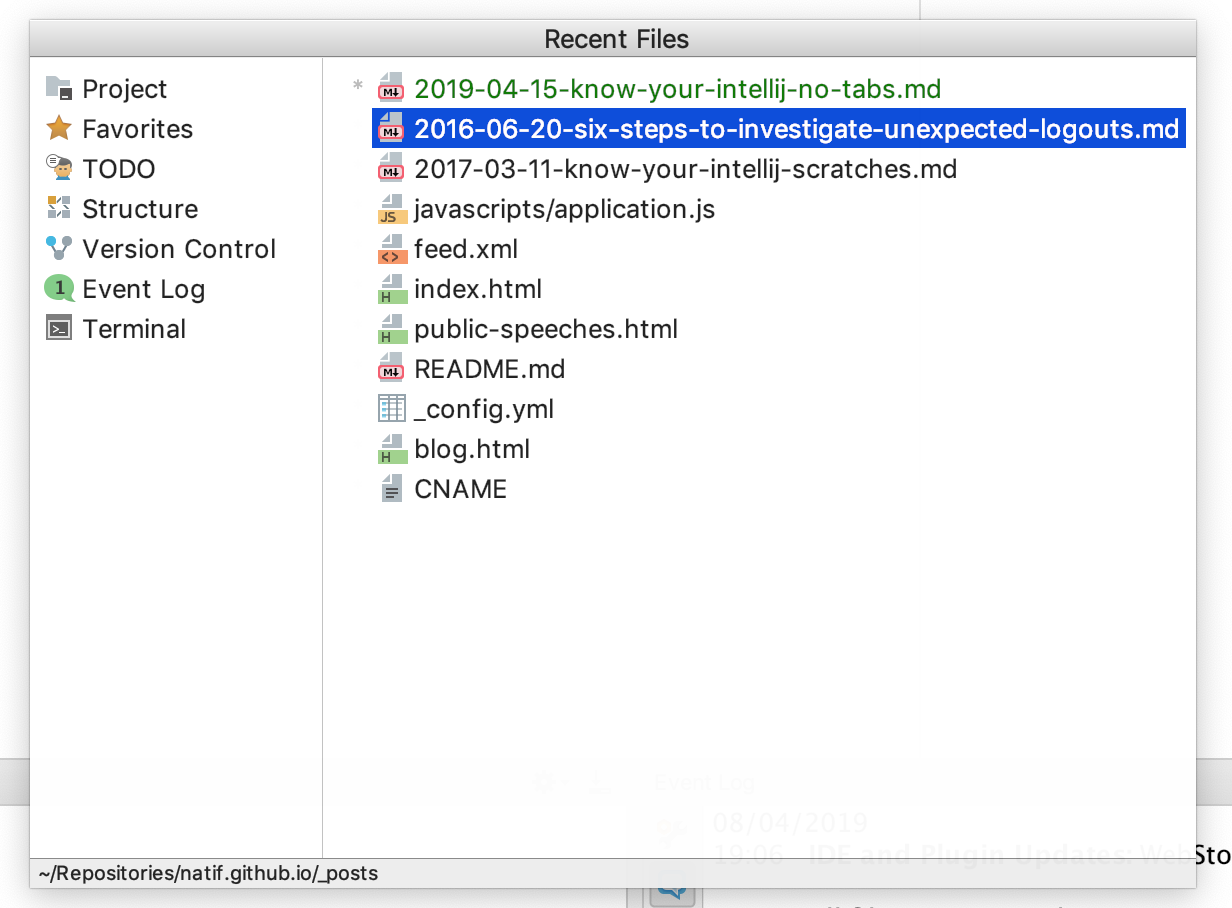Show the Version Control tool window
This screenshot has height=908, width=1232.
click(x=179, y=249)
